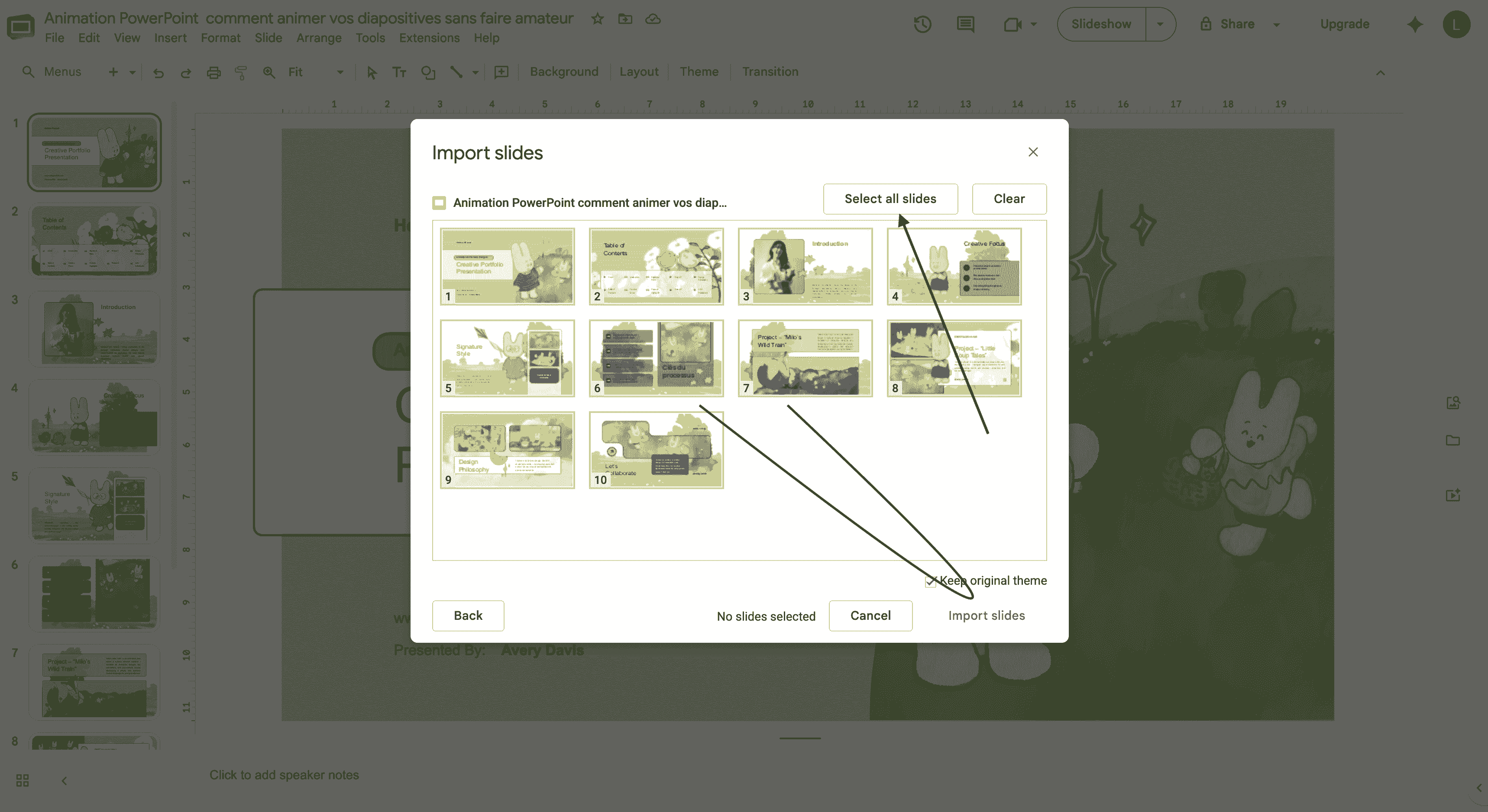Expand the Share options arrow
Viewport: 1488px width, 812px height.
point(1277,25)
